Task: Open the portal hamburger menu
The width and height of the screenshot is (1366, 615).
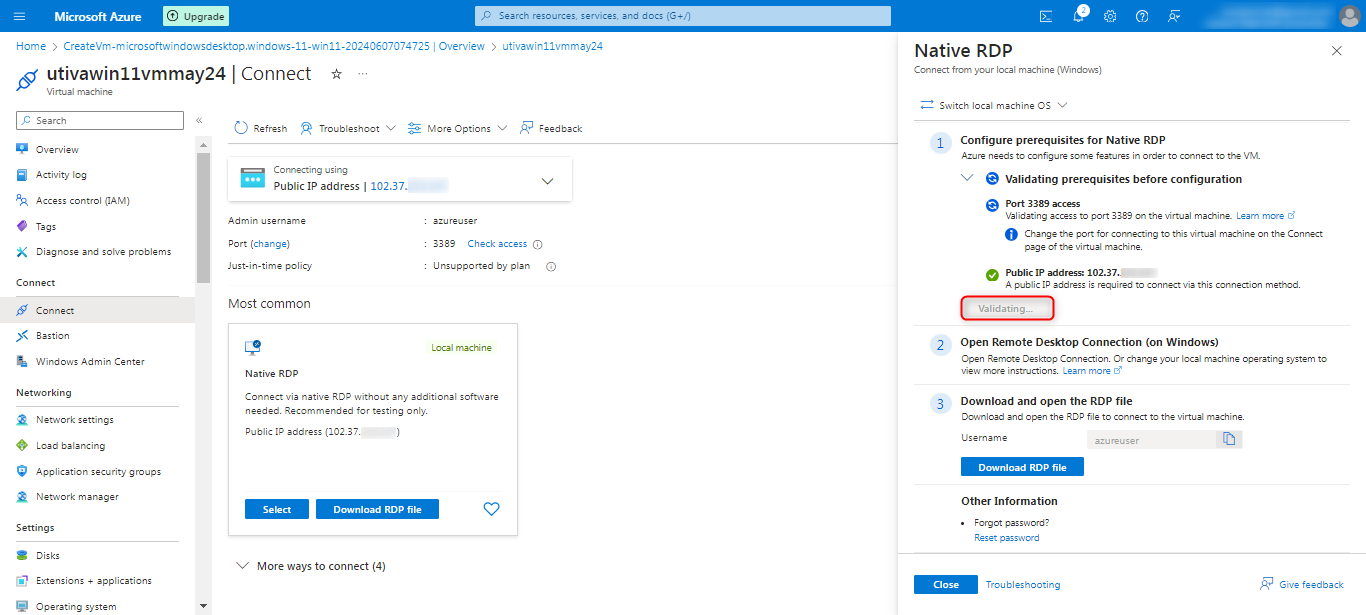Action: click(x=19, y=16)
